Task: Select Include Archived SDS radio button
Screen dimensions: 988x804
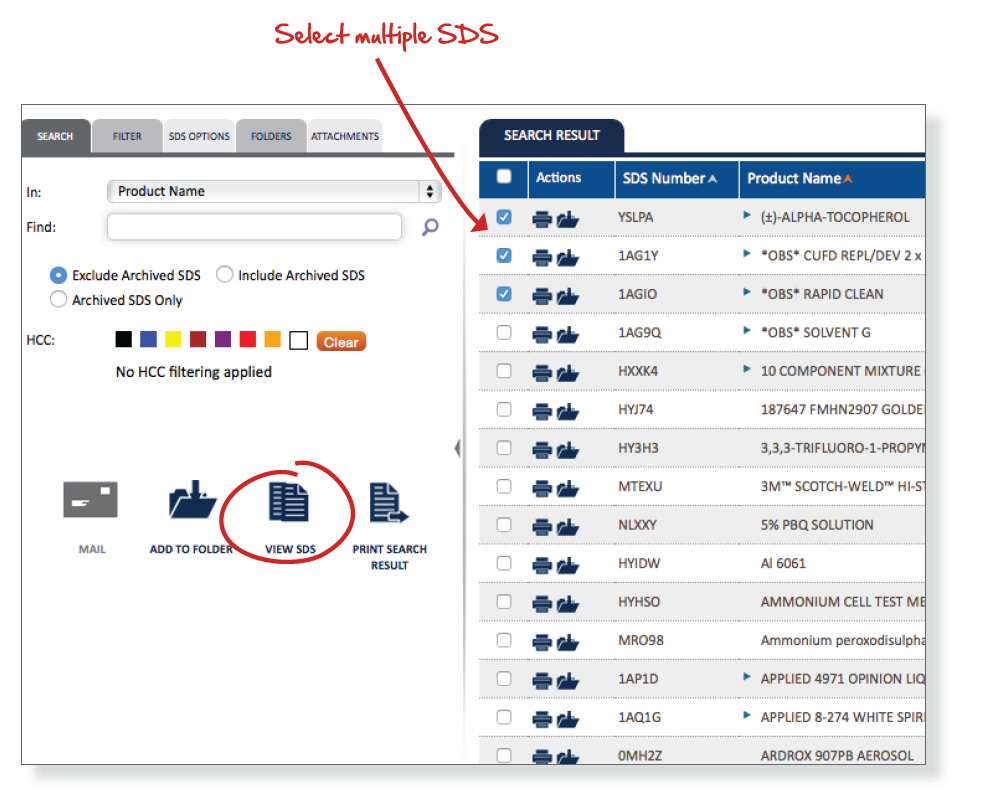Action: pyautogui.click(x=224, y=274)
